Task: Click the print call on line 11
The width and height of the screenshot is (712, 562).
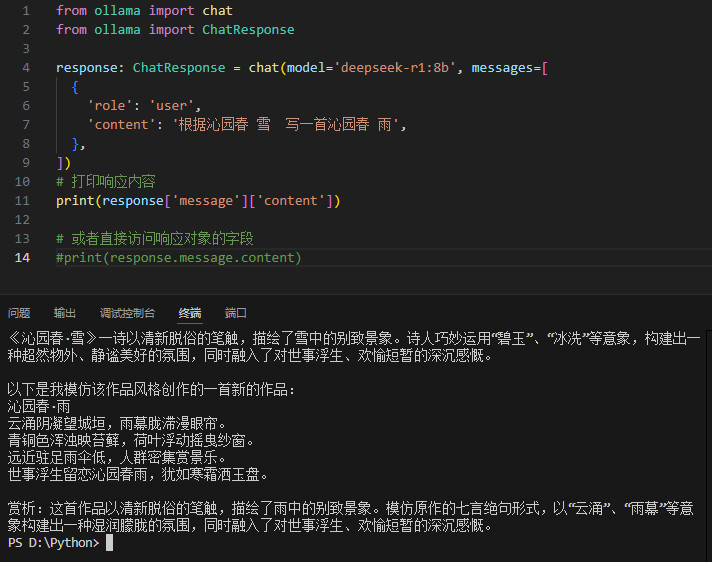Action: click(75, 201)
